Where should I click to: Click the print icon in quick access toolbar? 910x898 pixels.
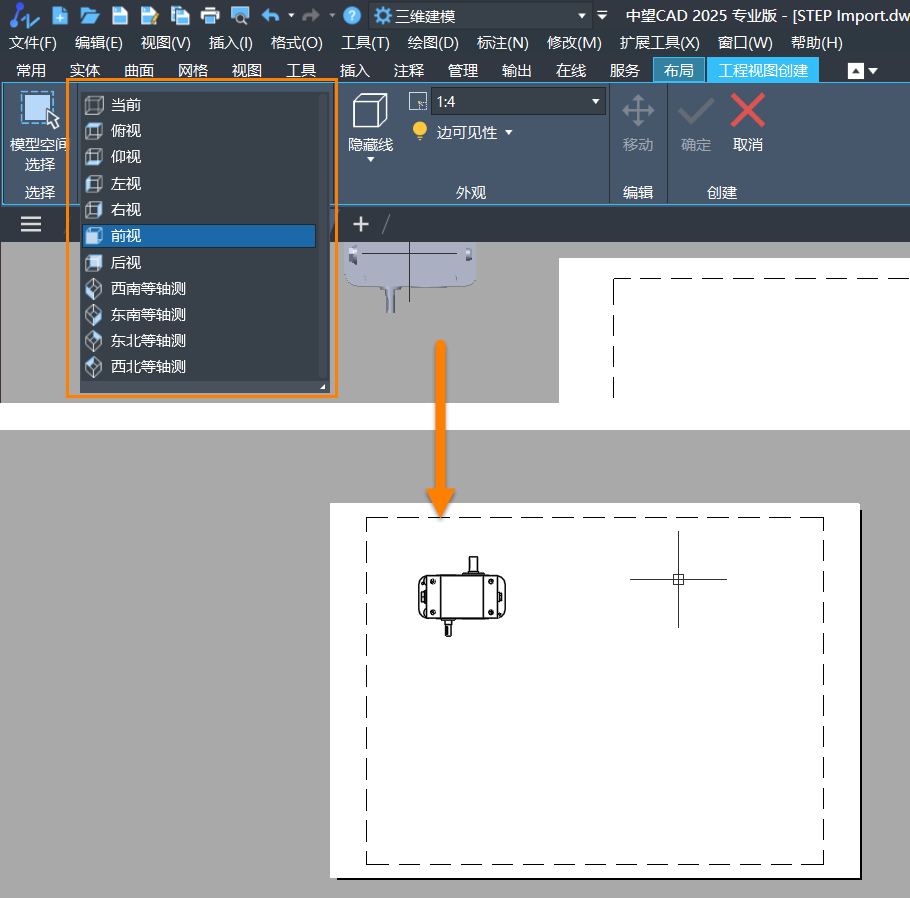[210, 15]
